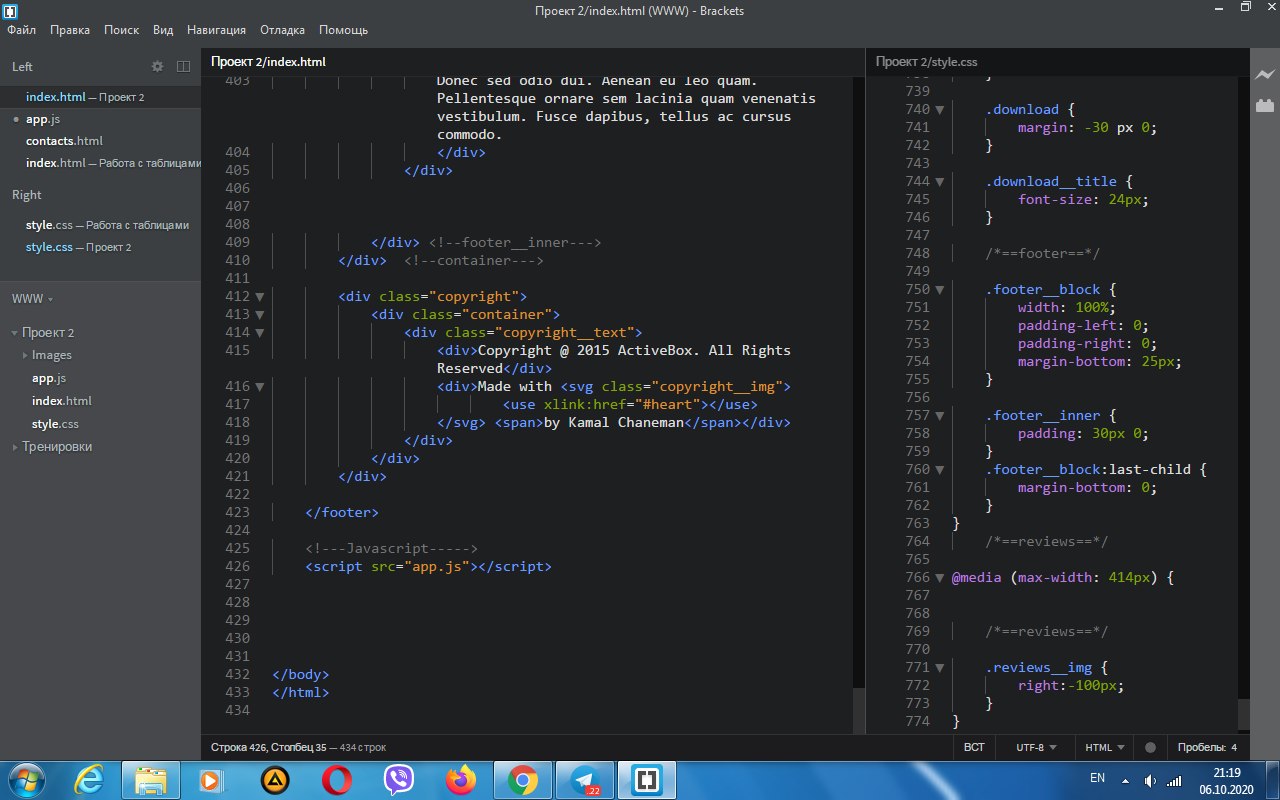
Task: Collapse code fold at line 413
Action: click(260, 315)
